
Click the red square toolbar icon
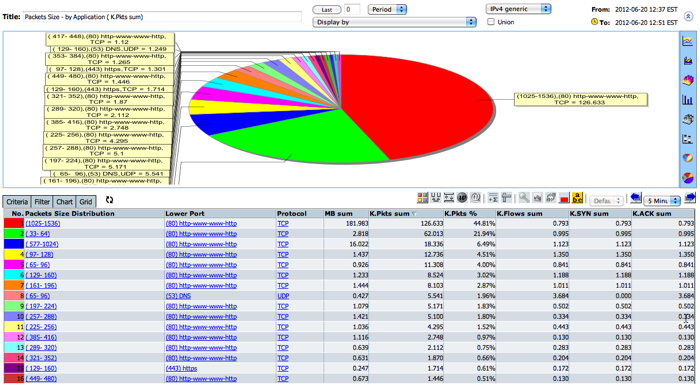[x=564, y=198]
